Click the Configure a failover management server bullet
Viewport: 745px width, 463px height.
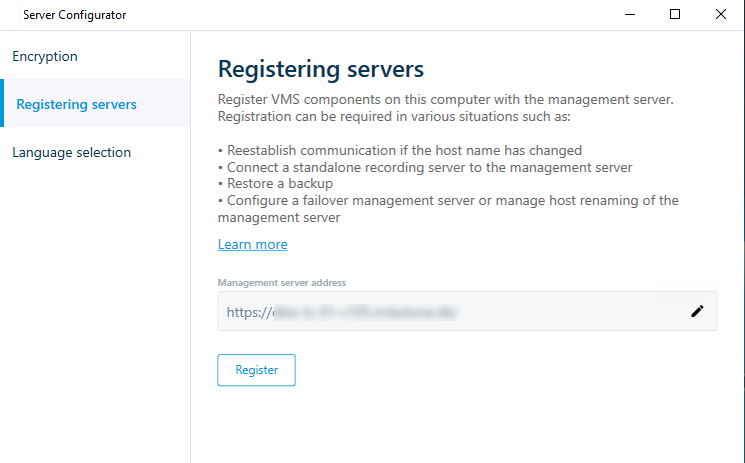[x=448, y=201]
